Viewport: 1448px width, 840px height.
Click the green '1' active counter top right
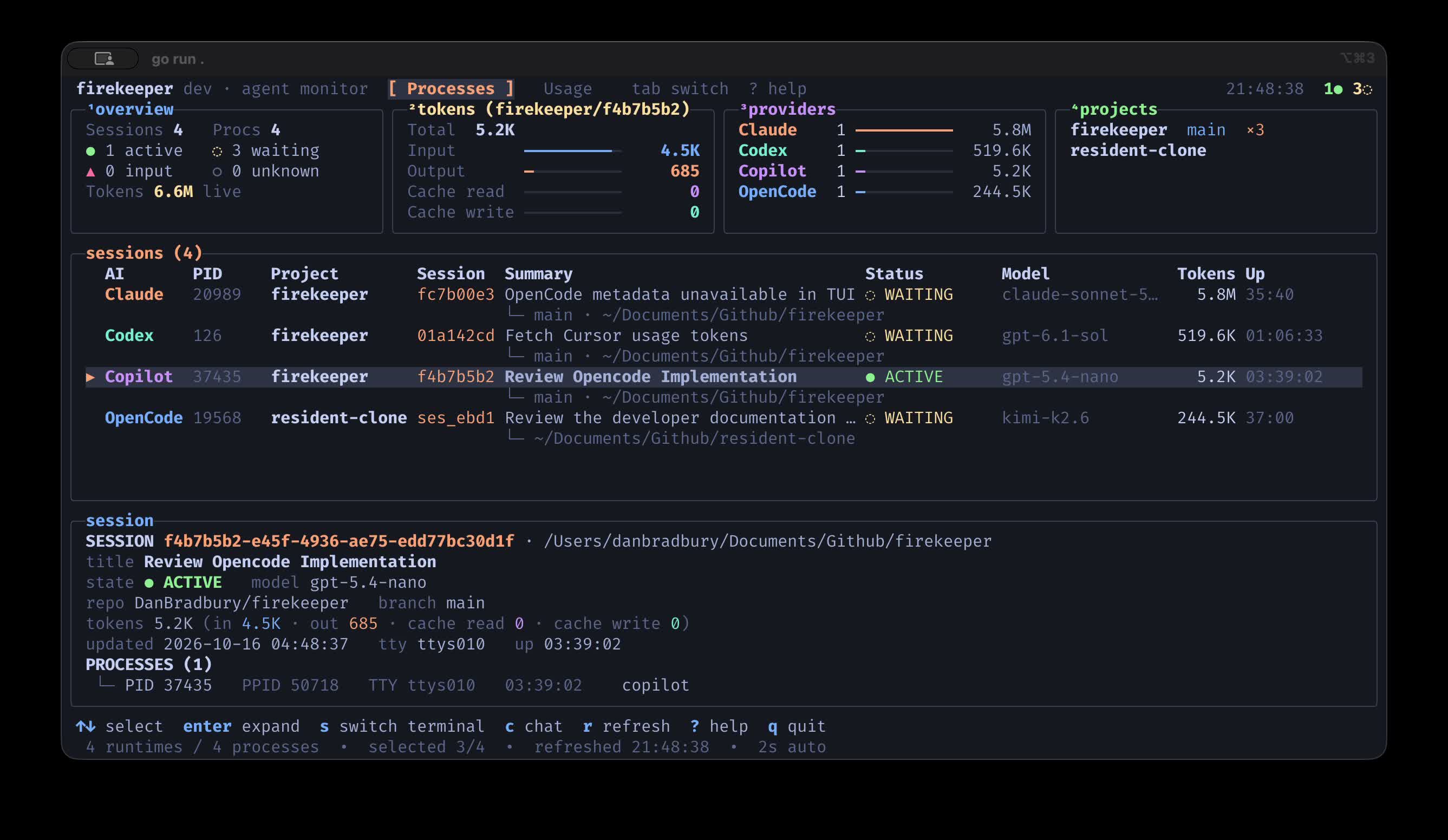pos(1333,88)
